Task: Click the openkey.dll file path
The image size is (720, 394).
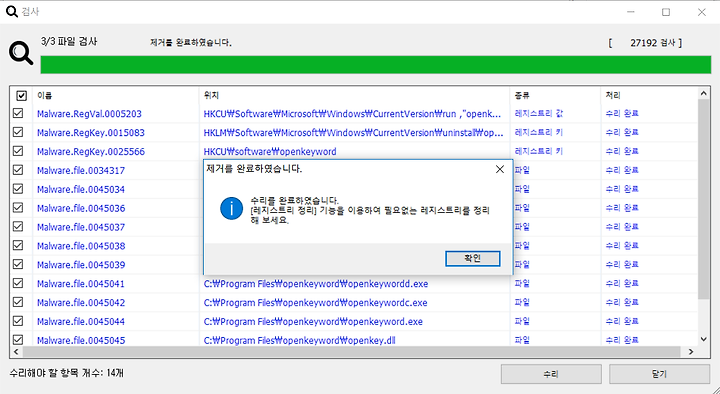Action: coord(299,340)
